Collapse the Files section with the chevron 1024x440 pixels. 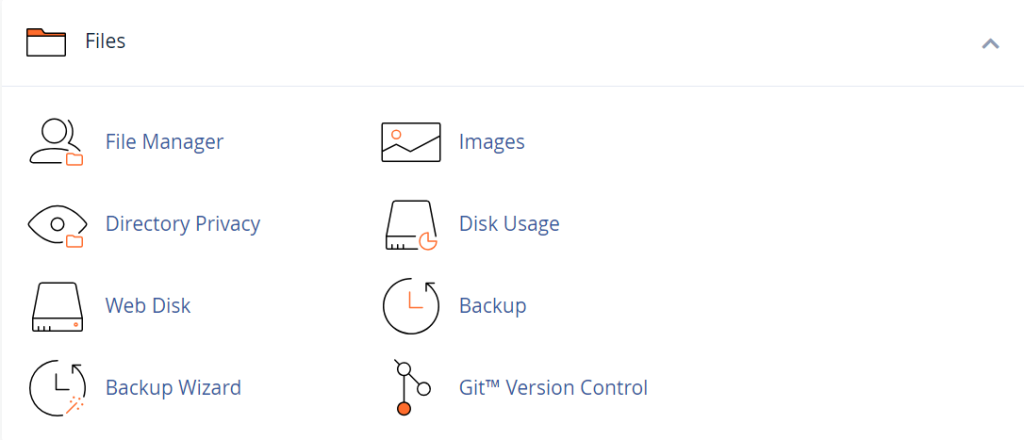(990, 43)
